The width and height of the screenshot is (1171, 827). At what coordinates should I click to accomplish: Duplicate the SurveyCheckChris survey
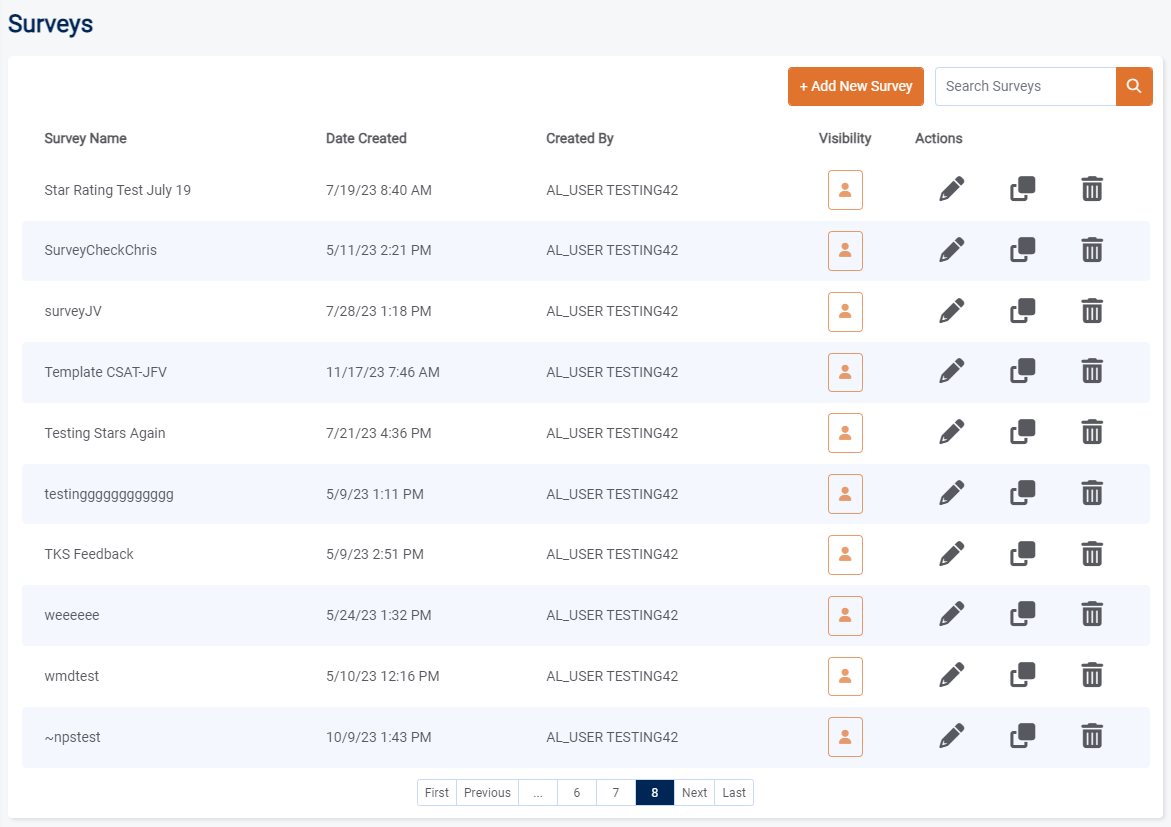tap(1022, 250)
